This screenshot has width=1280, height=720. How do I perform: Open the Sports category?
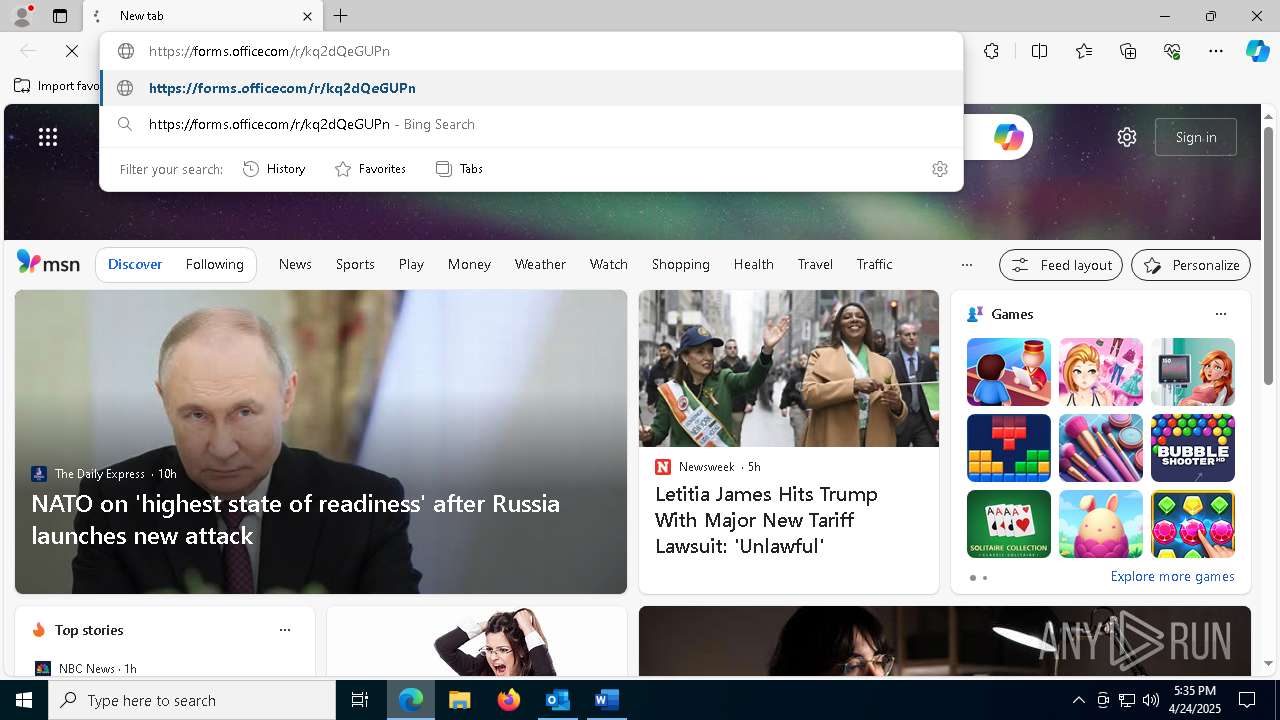355,264
